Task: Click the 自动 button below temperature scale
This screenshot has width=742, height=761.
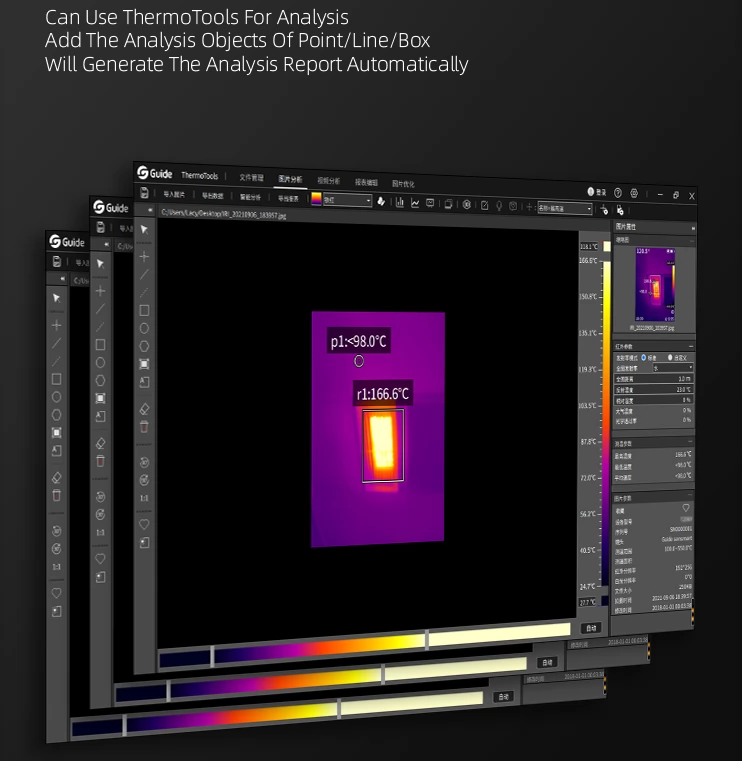Action: point(590,628)
